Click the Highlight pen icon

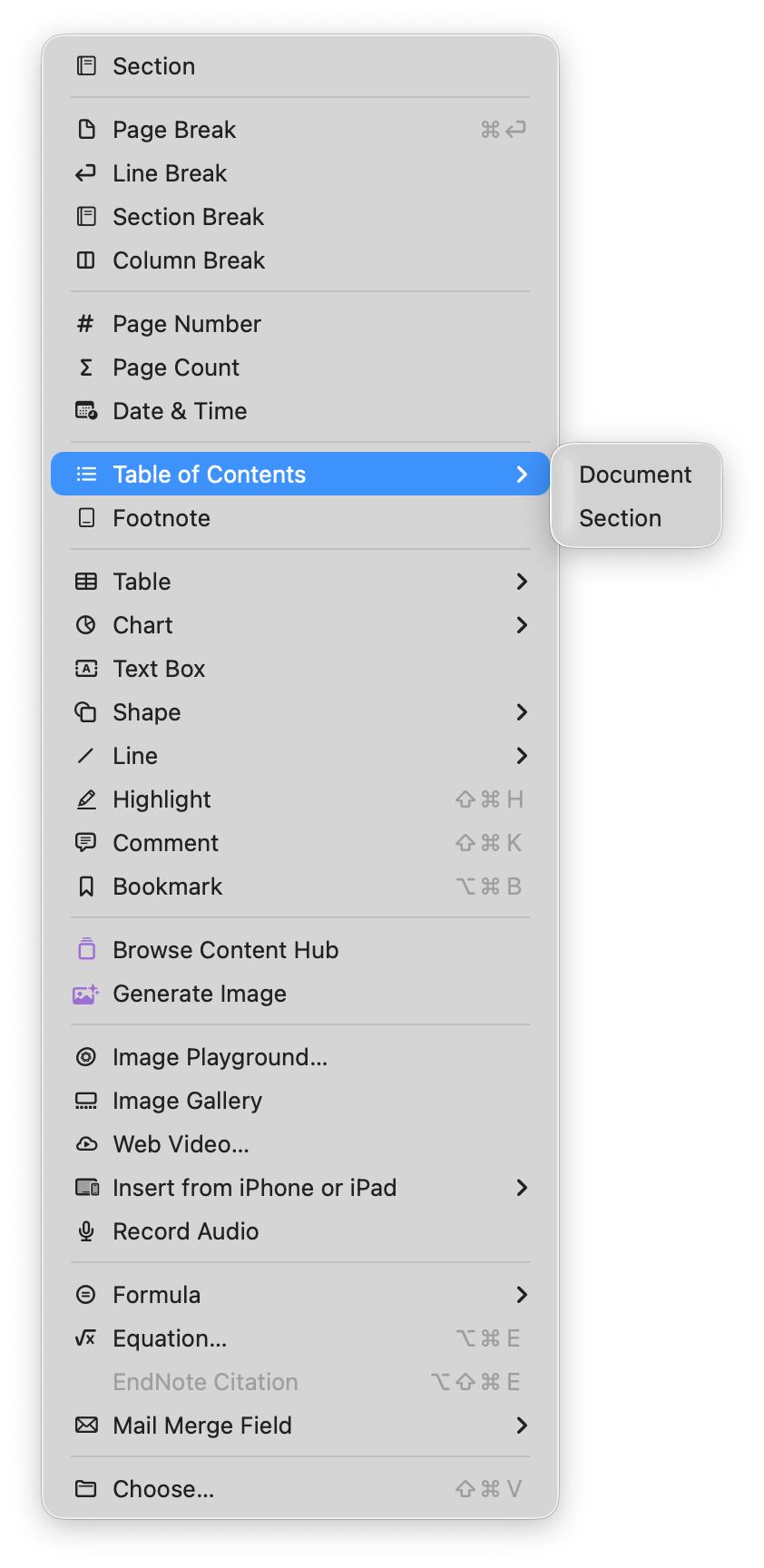tap(86, 799)
